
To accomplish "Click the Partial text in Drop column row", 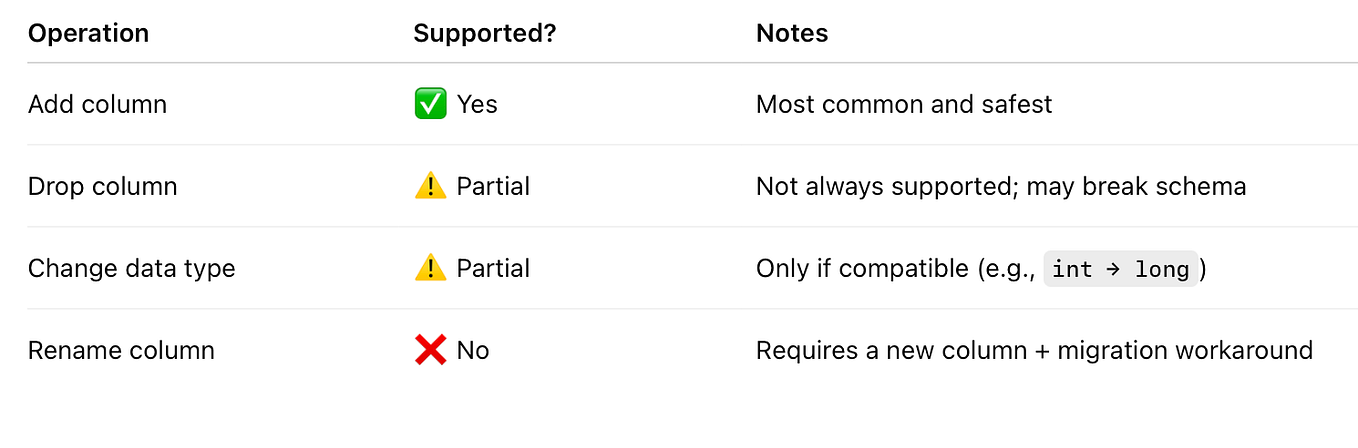I will 493,186.
